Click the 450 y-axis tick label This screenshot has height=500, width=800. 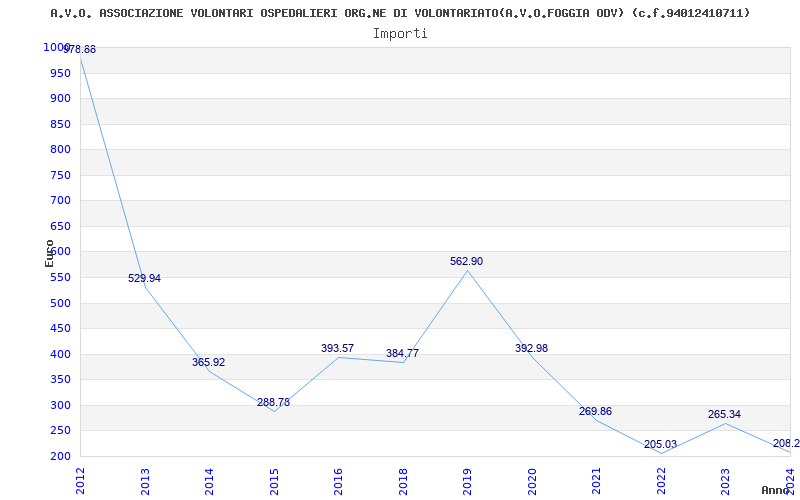(x=61, y=329)
